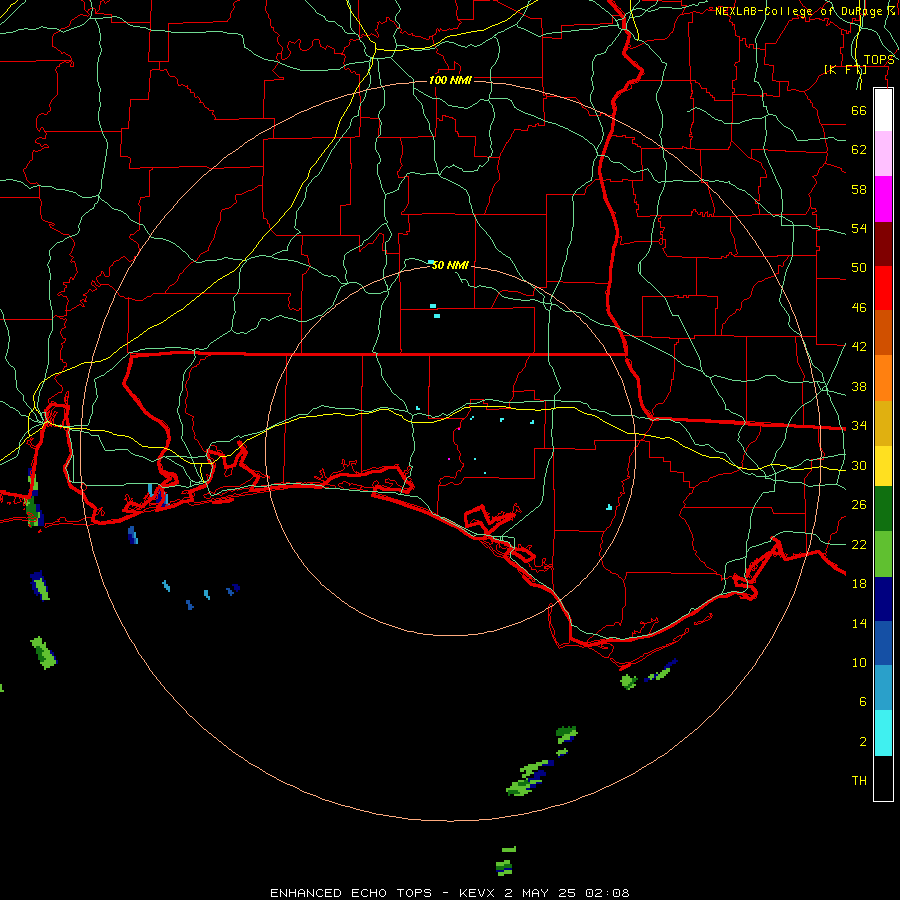The height and width of the screenshot is (900, 900).
Task: Click the 22 scale label
Action: tap(859, 544)
